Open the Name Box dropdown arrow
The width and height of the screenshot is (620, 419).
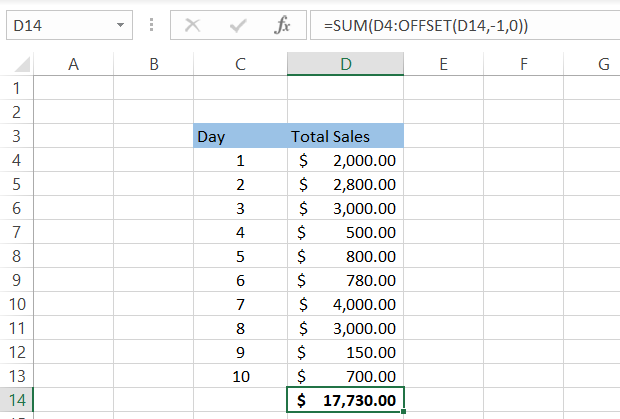coord(121,25)
